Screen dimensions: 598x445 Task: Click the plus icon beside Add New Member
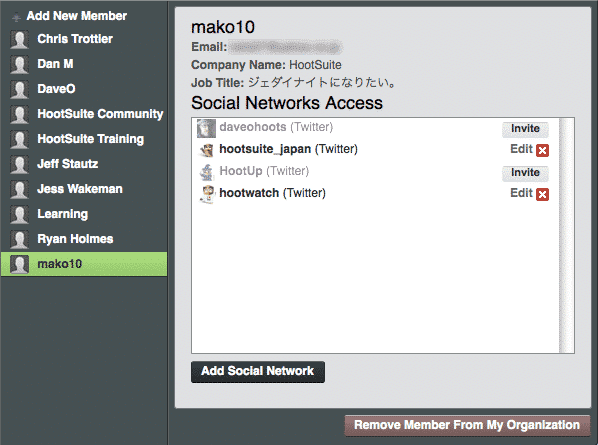coord(16,17)
